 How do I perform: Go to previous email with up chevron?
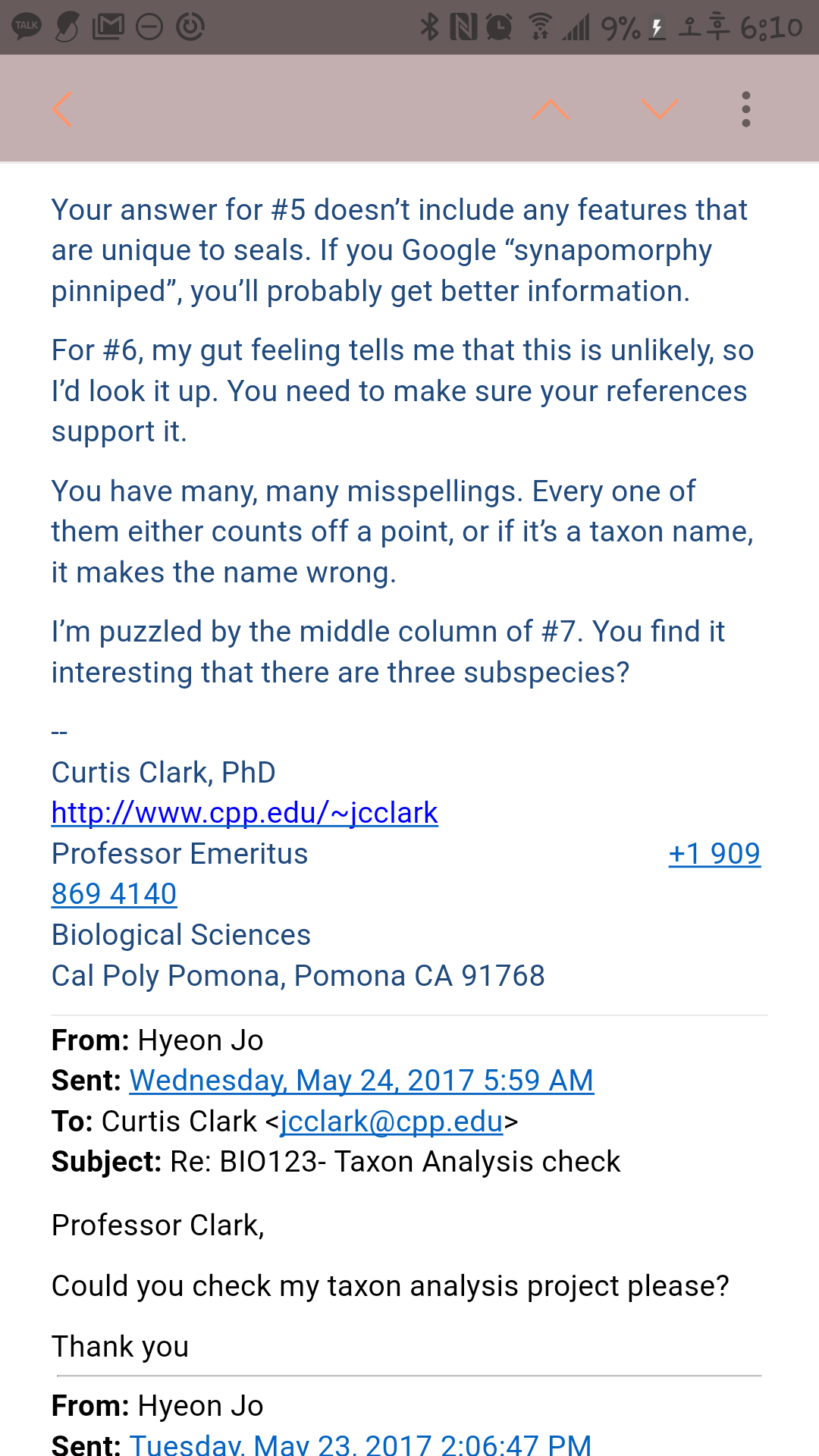pyautogui.click(x=551, y=109)
